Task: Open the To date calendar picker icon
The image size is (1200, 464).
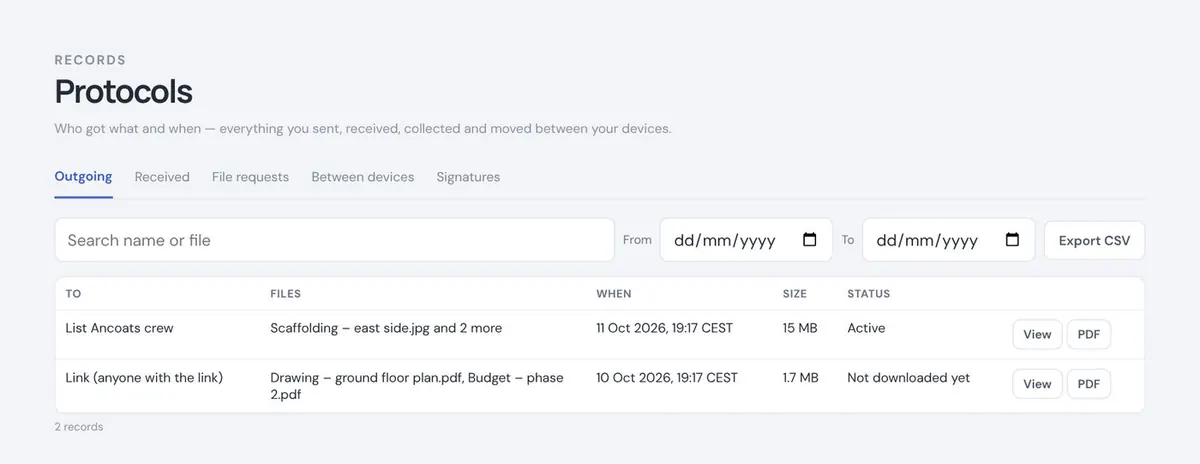Action: pos(1012,240)
